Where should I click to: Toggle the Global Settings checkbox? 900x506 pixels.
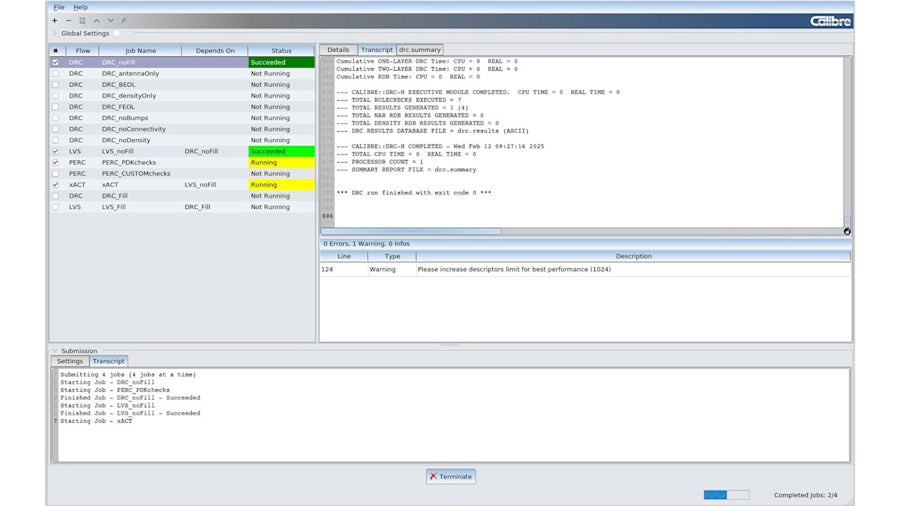117,33
